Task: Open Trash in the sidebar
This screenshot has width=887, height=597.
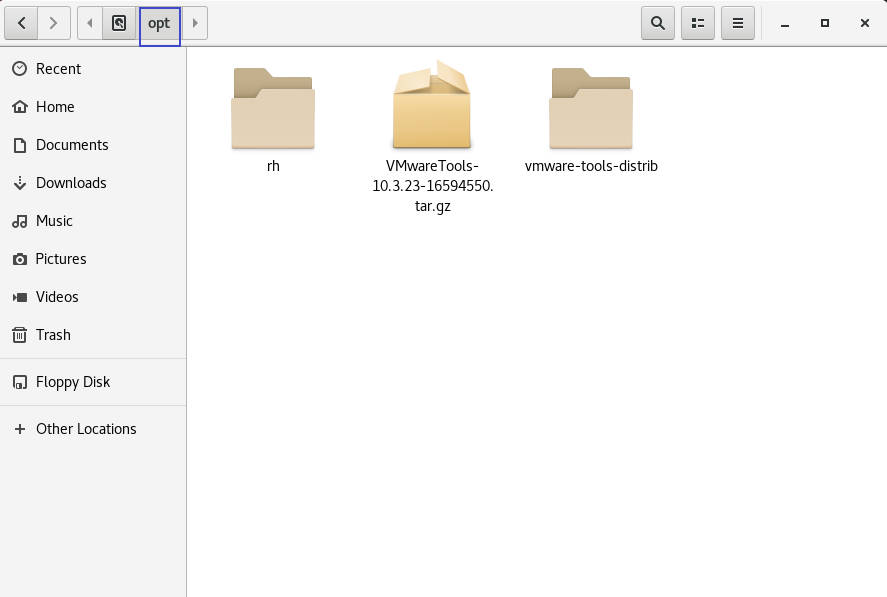Action: (x=93, y=335)
